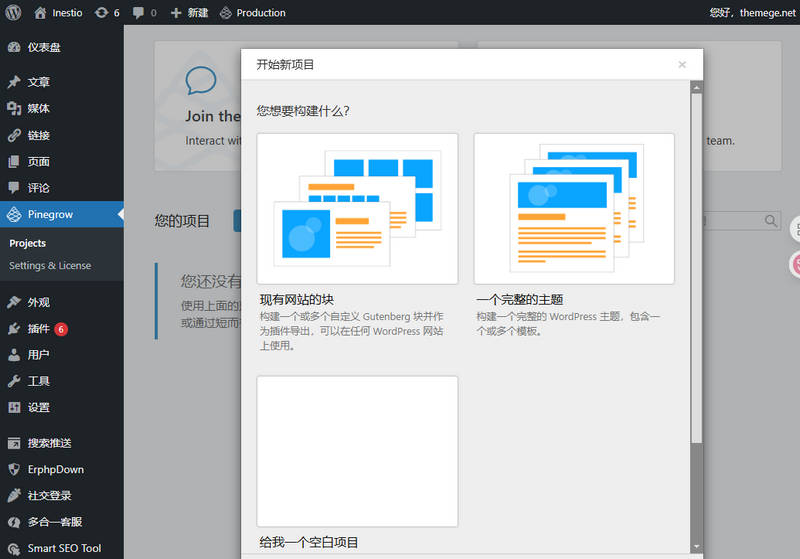Click the 一个完整的主题 title

click(x=520, y=300)
